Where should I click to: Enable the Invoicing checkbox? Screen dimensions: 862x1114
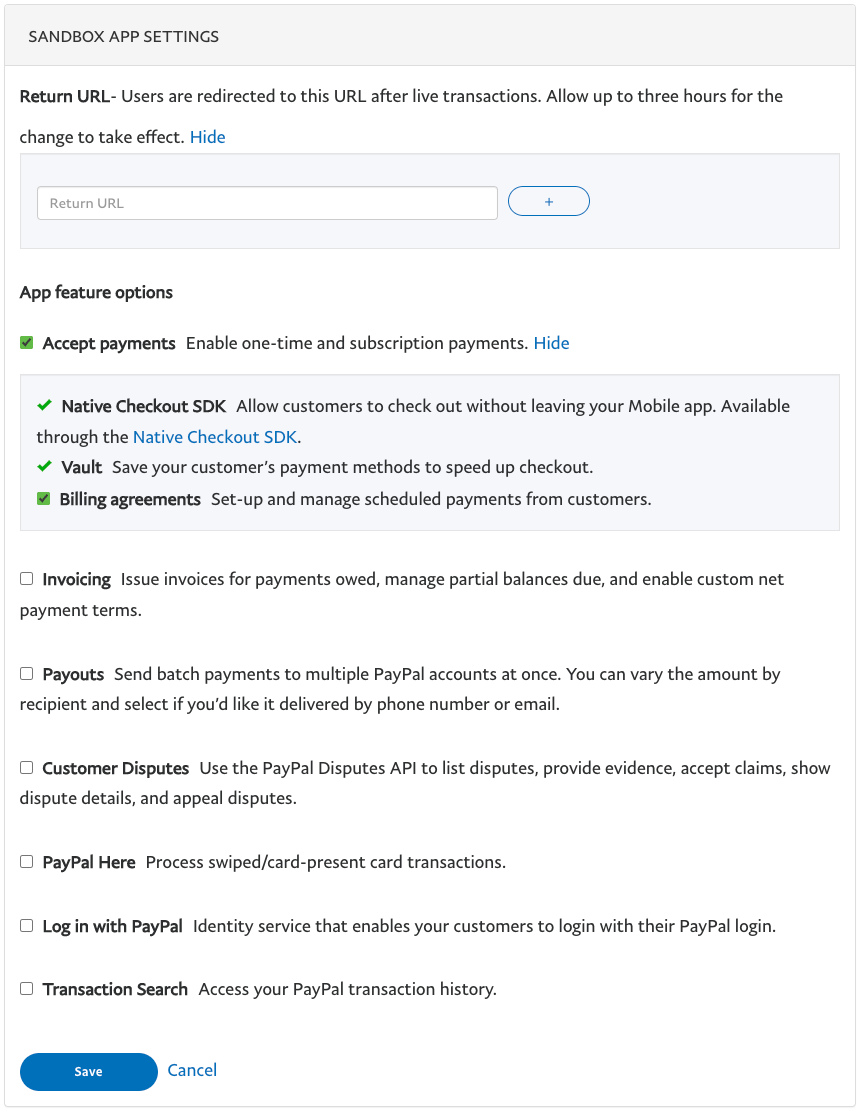27,579
